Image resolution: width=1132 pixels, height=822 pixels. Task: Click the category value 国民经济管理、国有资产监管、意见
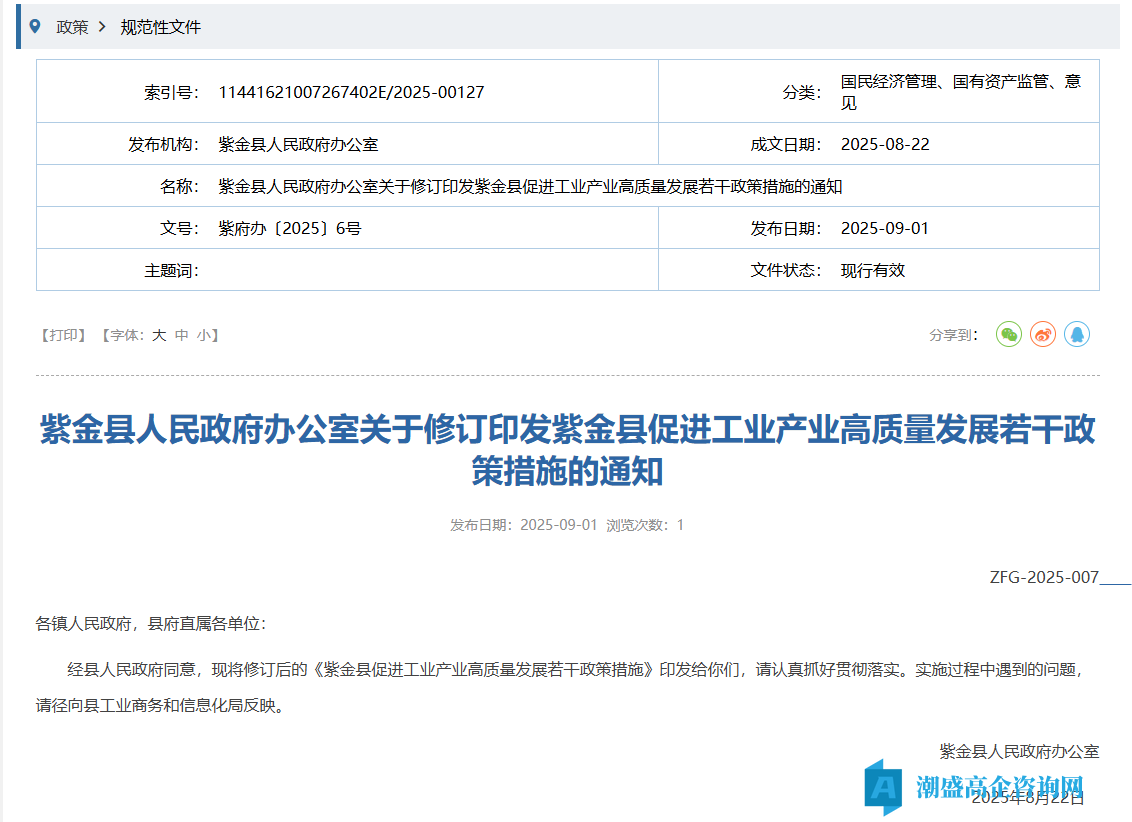click(x=961, y=92)
